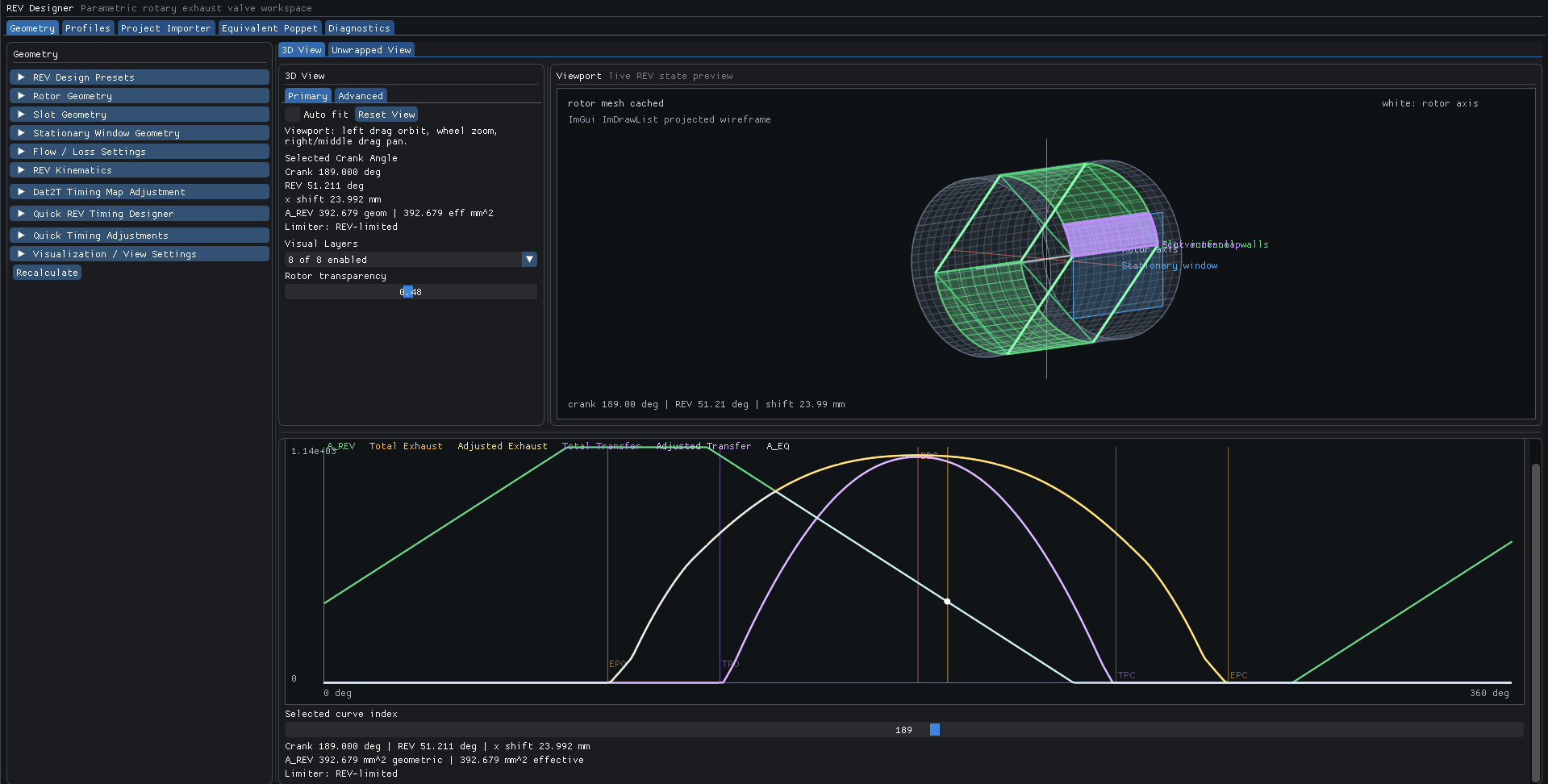Click the Total Transfer legend label
This screenshot has width=1548, height=784.
(602, 446)
